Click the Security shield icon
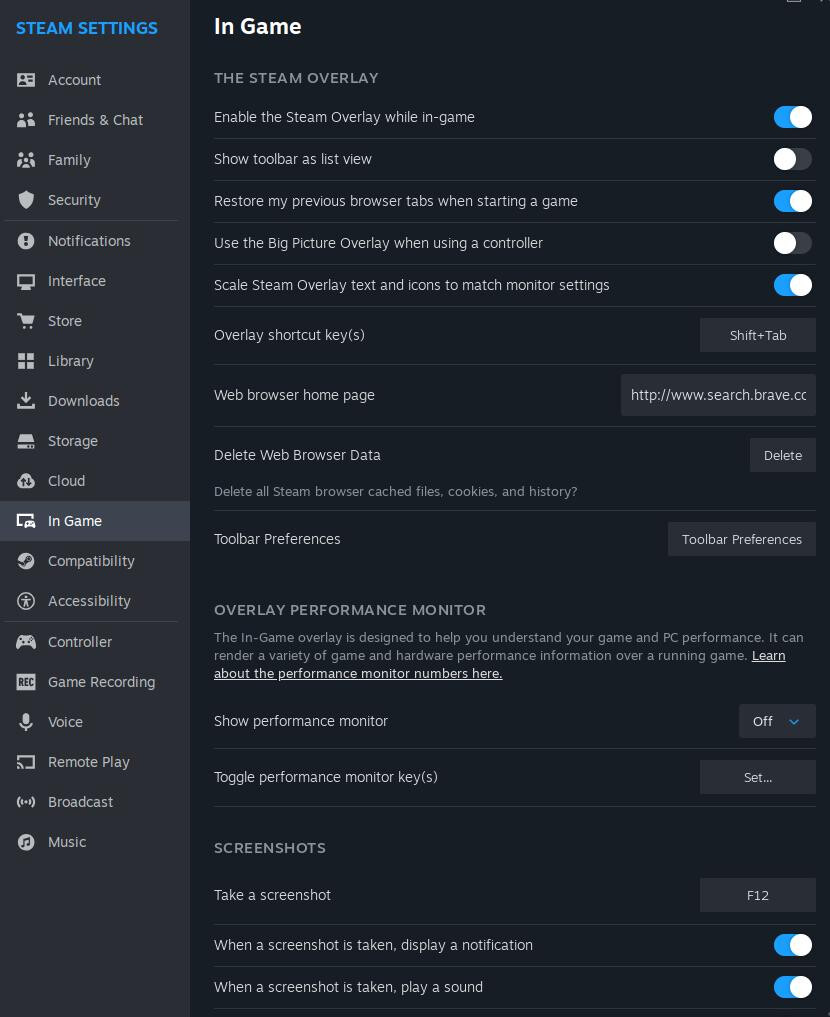Screen dimensions: 830x1017 [x=26, y=200]
